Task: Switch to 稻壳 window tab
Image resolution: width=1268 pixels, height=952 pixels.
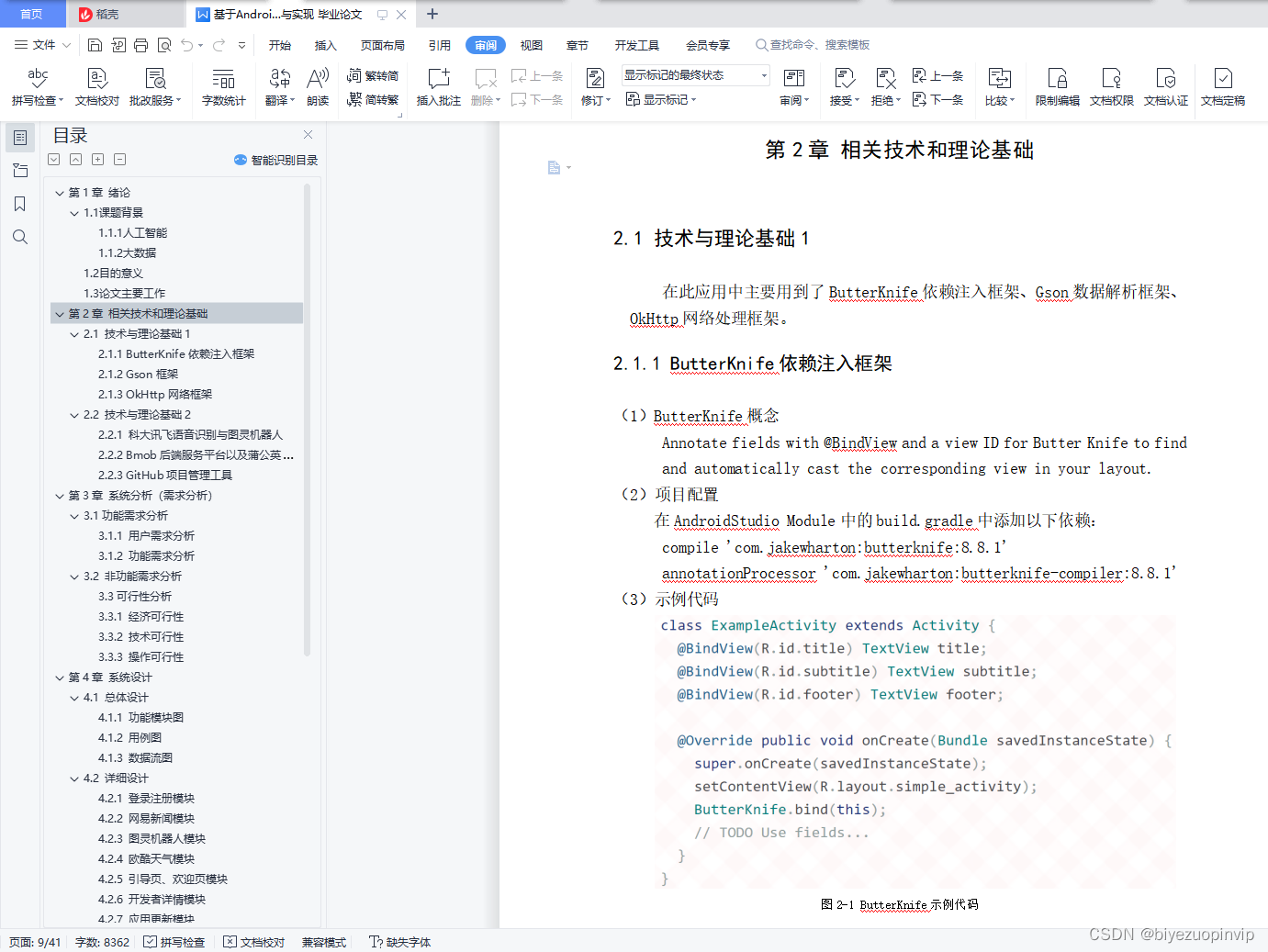Action: [x=125, y=14]
